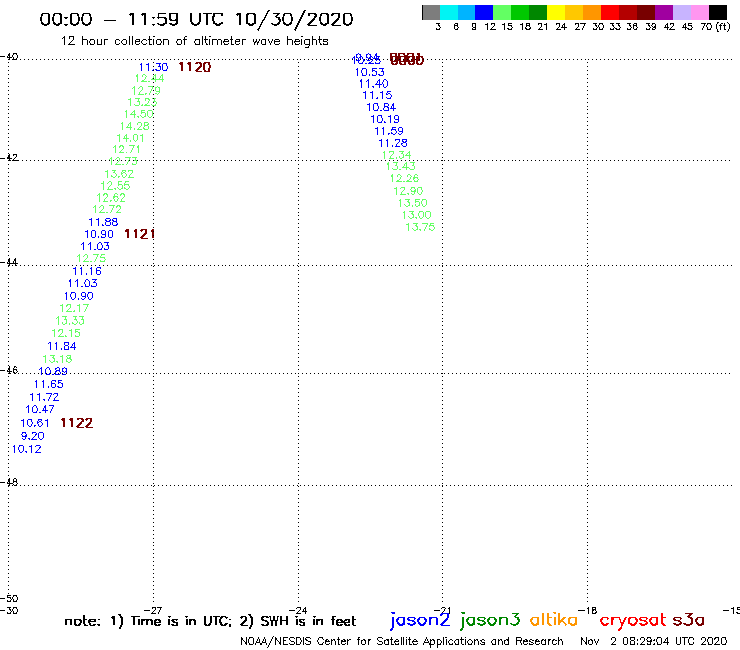Select the s3a satellite legend label

coord(689,620)
